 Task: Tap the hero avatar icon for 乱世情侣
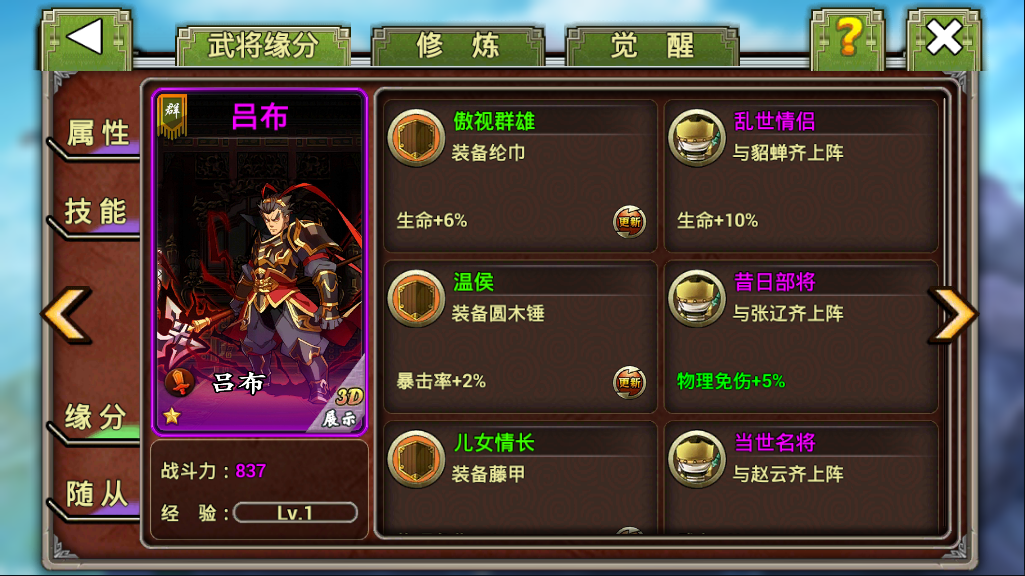point(697,138)
